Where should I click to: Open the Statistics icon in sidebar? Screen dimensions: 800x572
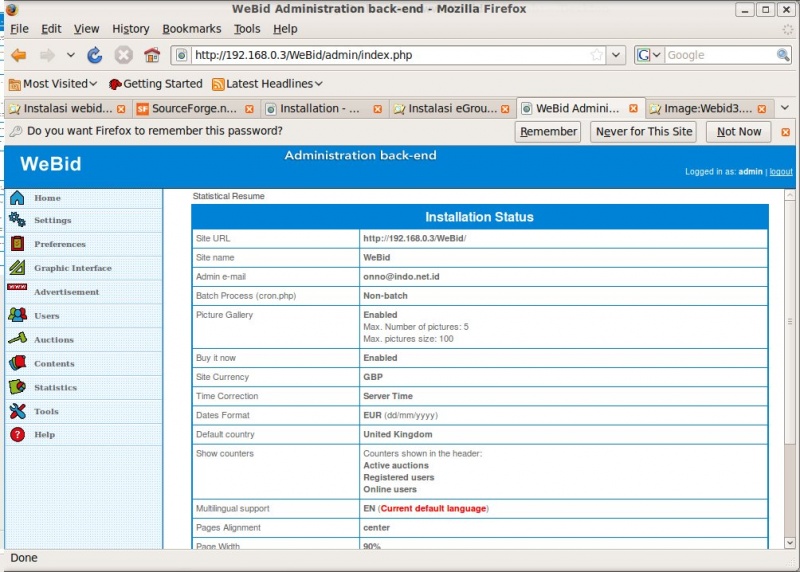17,387
